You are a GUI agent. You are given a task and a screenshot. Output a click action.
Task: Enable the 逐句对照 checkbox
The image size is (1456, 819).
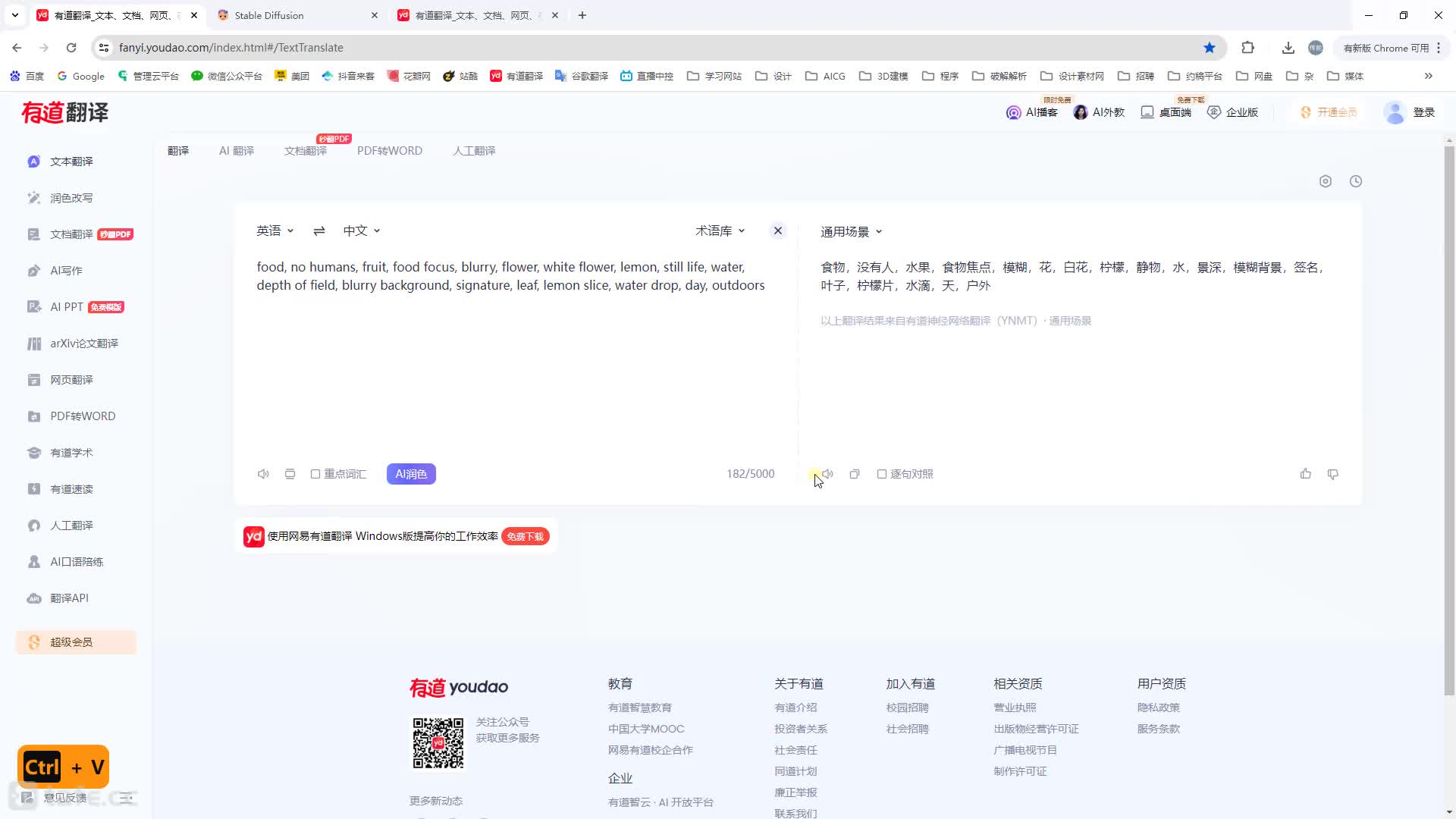[882, 474]
